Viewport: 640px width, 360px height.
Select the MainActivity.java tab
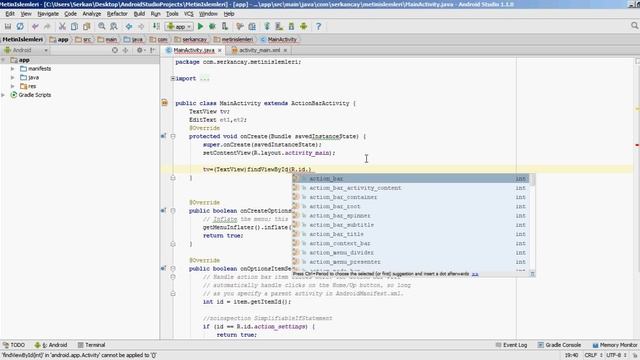(x=194, y=50)
